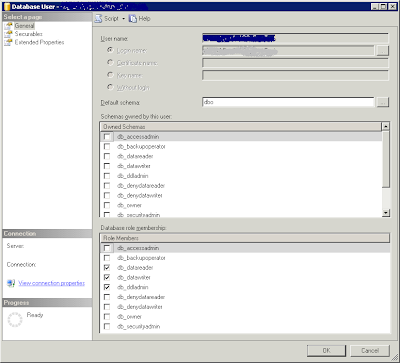This screenshot has width=400, height=363.
Task: Open Help from the toolbar
Action: tap(140, 19)
